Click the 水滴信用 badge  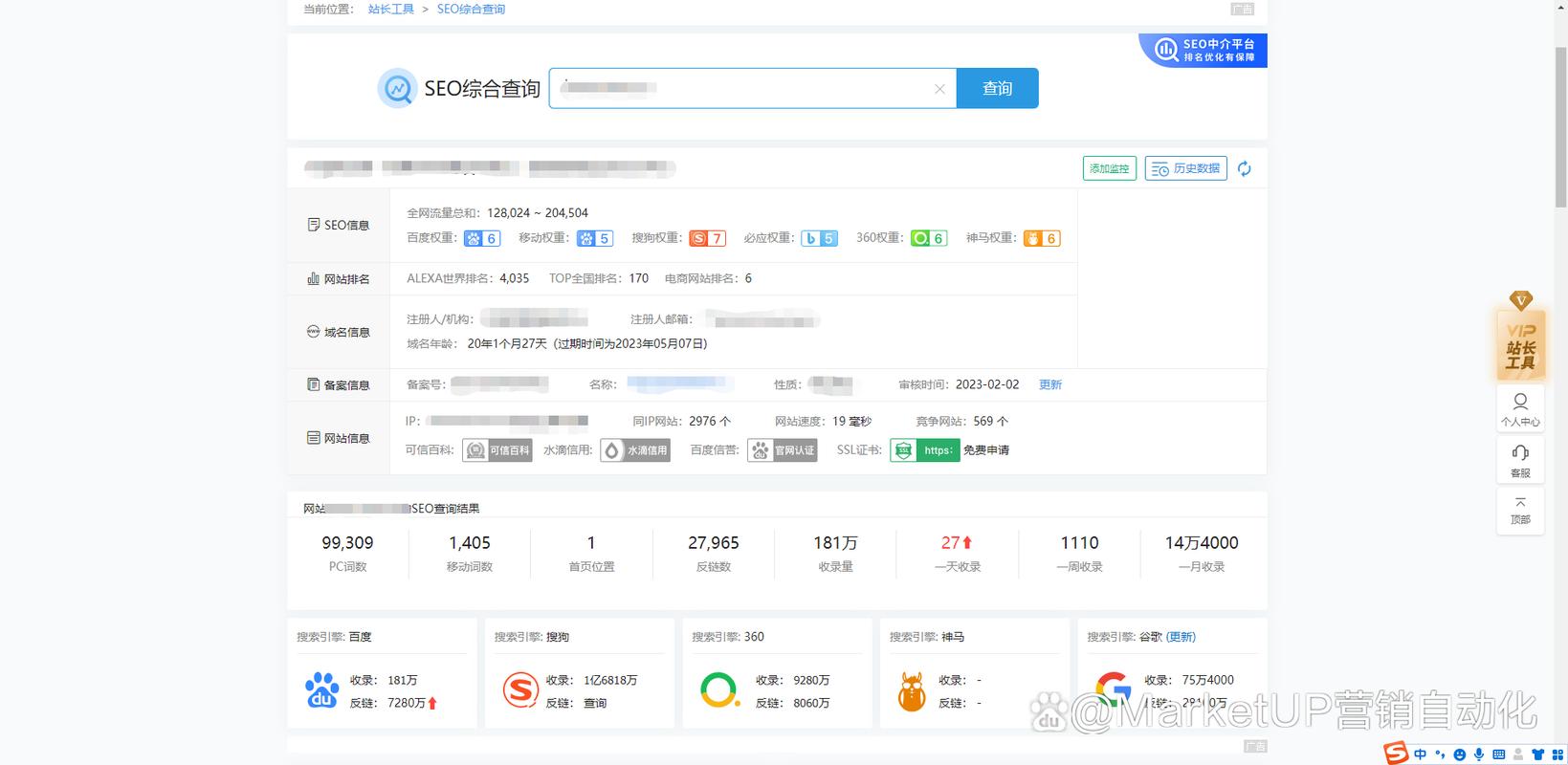pyautogui.click(x=635, y=450)
